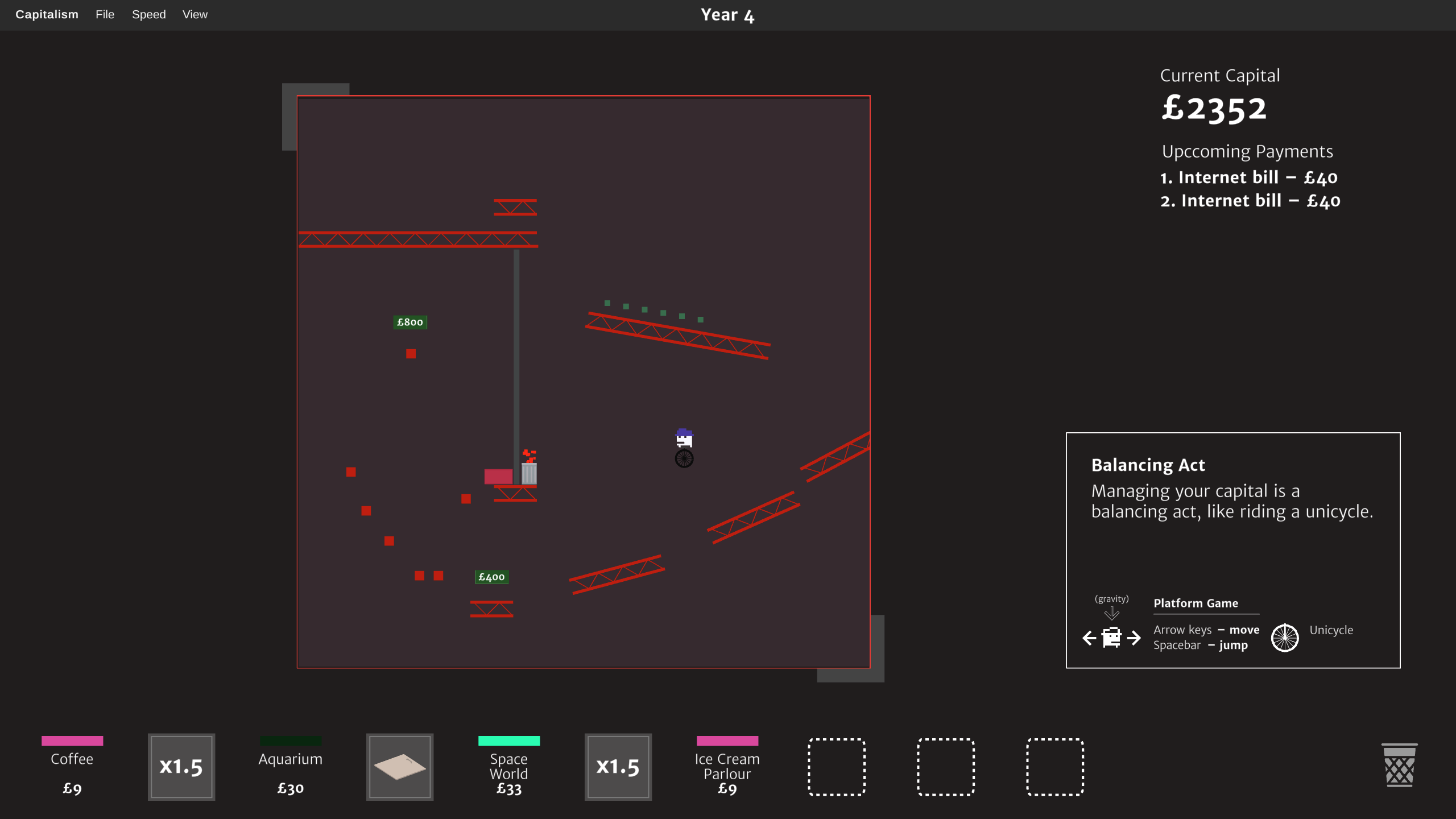The width and height of the screenshot is (1456, 819).
Task: Click the grey vertical pole
Action: (x=516, y=367)
